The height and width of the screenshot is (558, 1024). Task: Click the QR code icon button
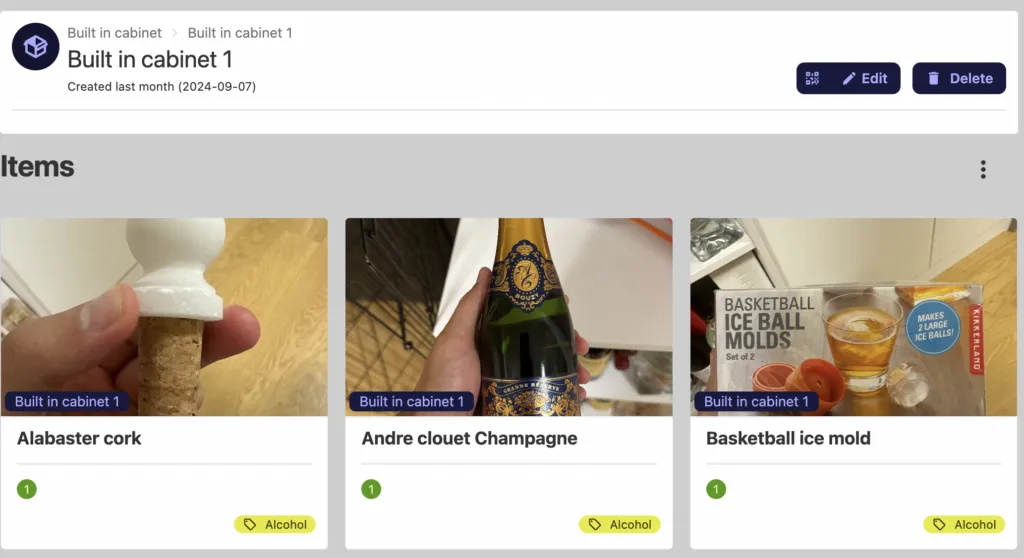click(812, 78)
